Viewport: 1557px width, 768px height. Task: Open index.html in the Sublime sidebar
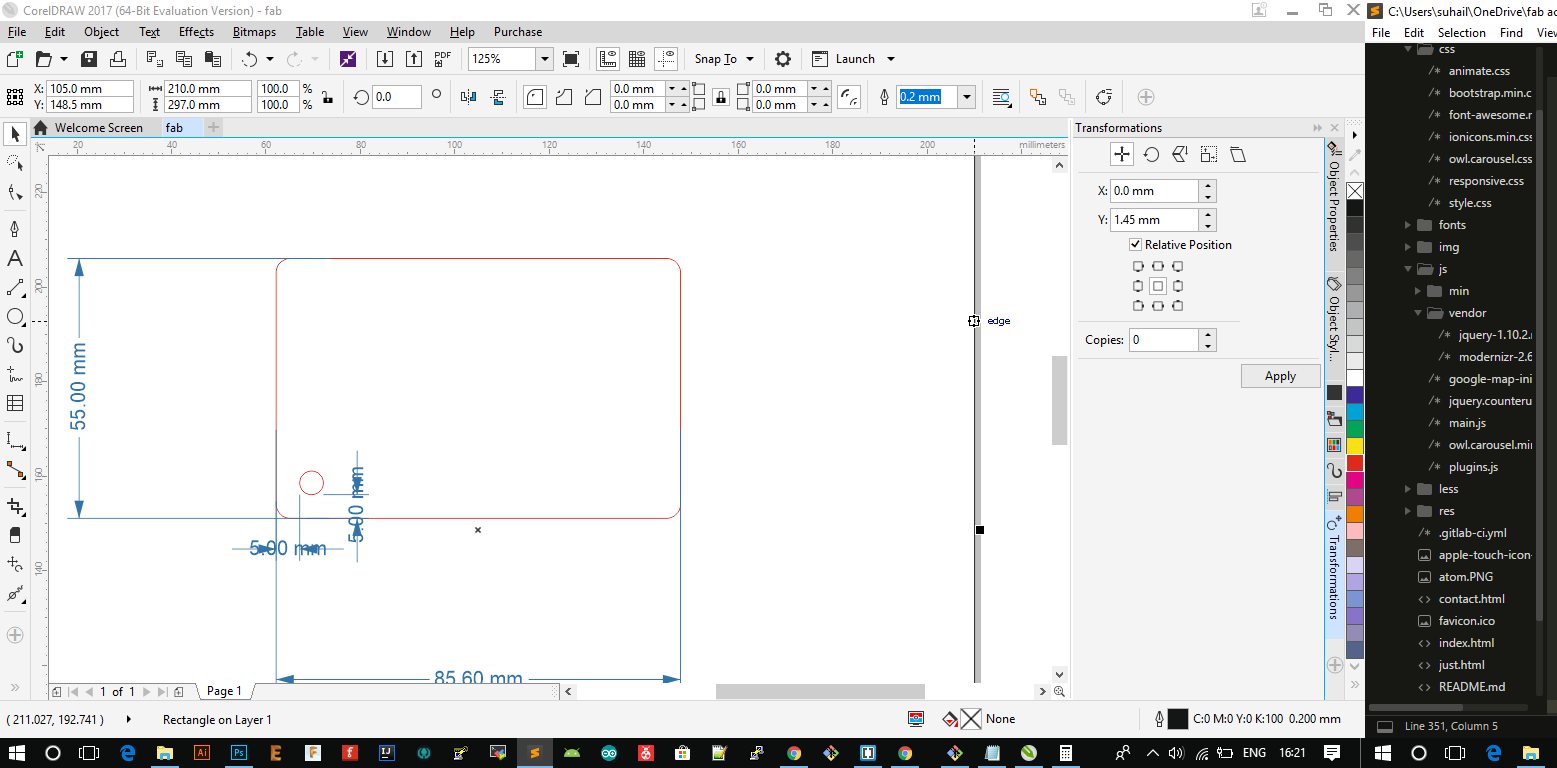click(x=1466, y=643)
